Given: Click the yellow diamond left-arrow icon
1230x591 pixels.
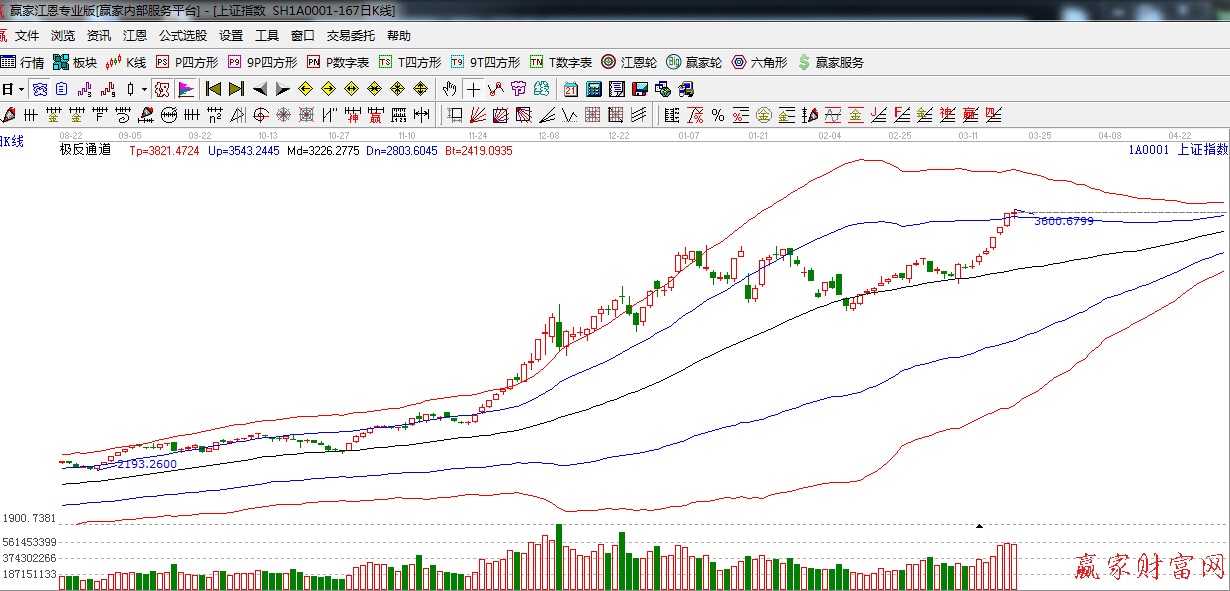Looking at the screenshot, I should coord(304,89).
